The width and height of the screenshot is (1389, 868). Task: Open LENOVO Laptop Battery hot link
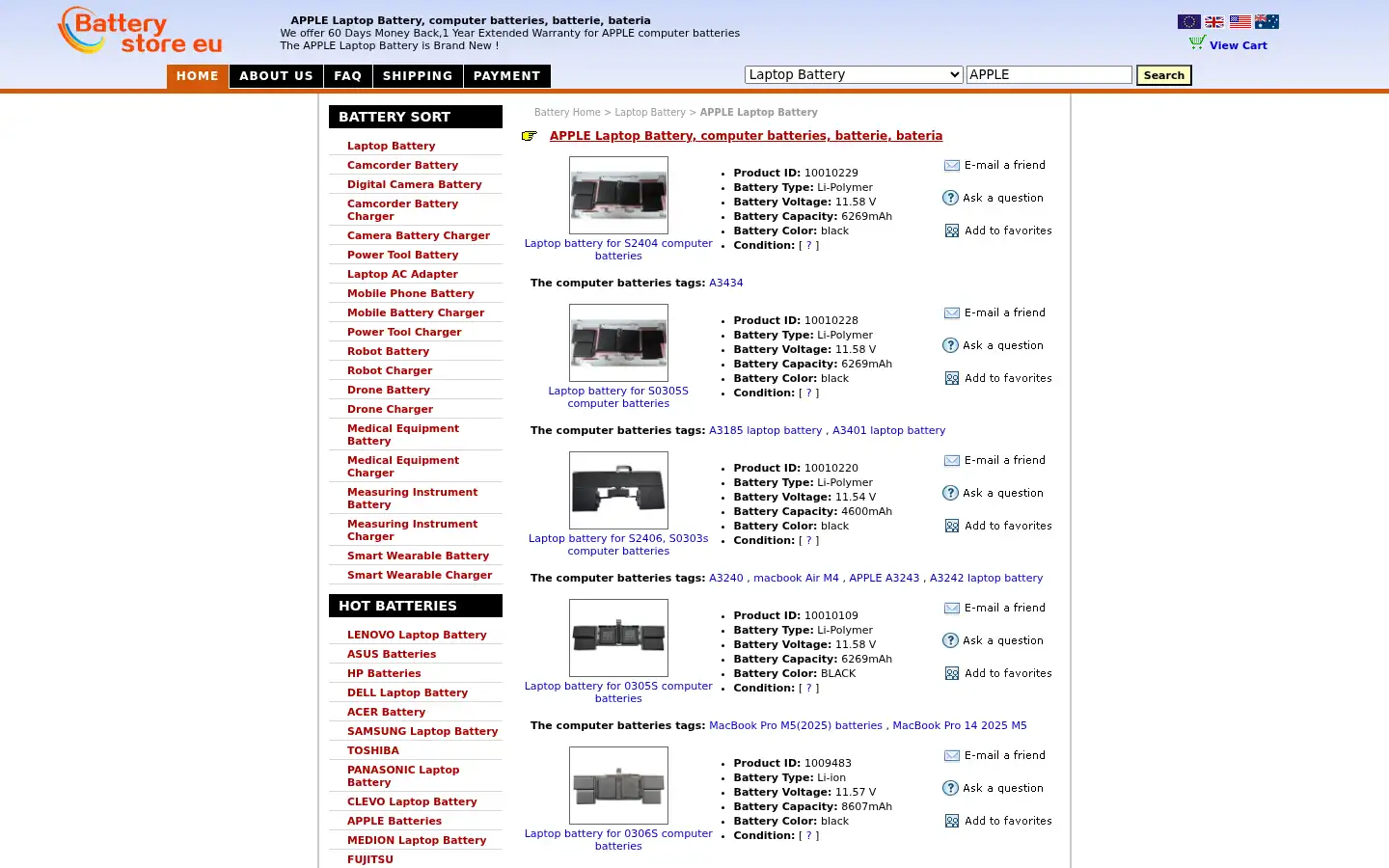417,636
